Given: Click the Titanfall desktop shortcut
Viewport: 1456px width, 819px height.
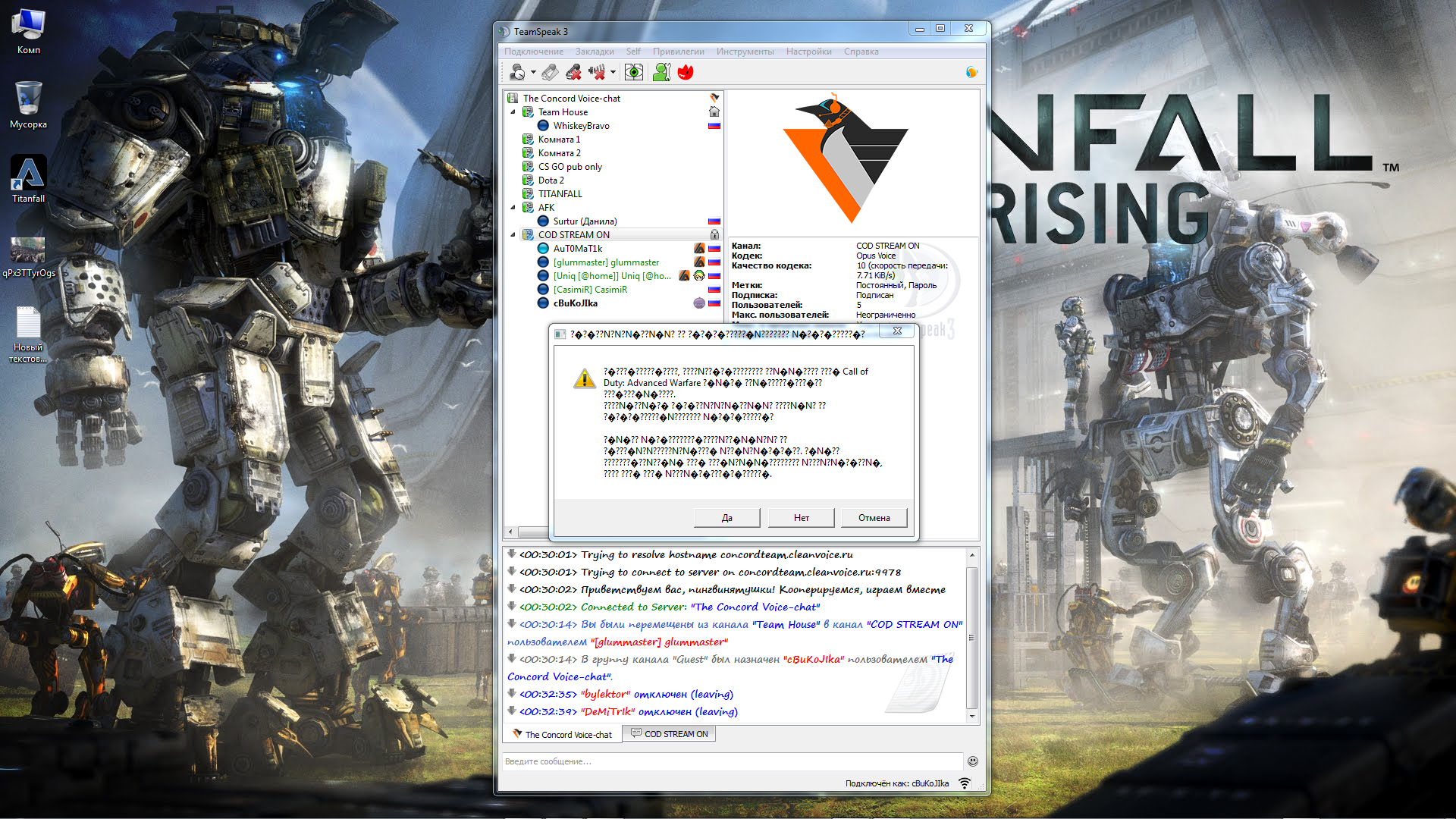Looking at the screenshot, I should coord(29,179).
